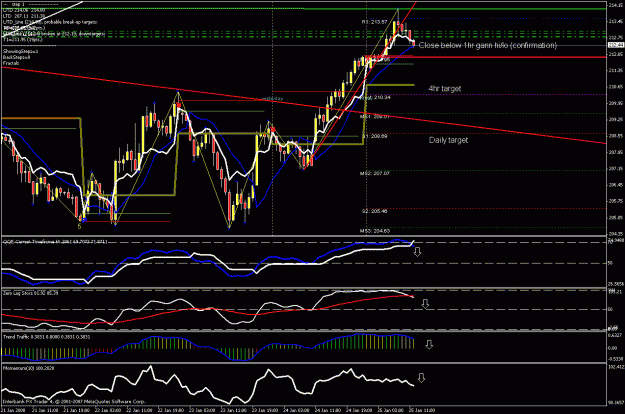This screenshot has width=625, height=414.
Task: Click the 'Trend Traffic' indicator label
Action: (46, 337)
